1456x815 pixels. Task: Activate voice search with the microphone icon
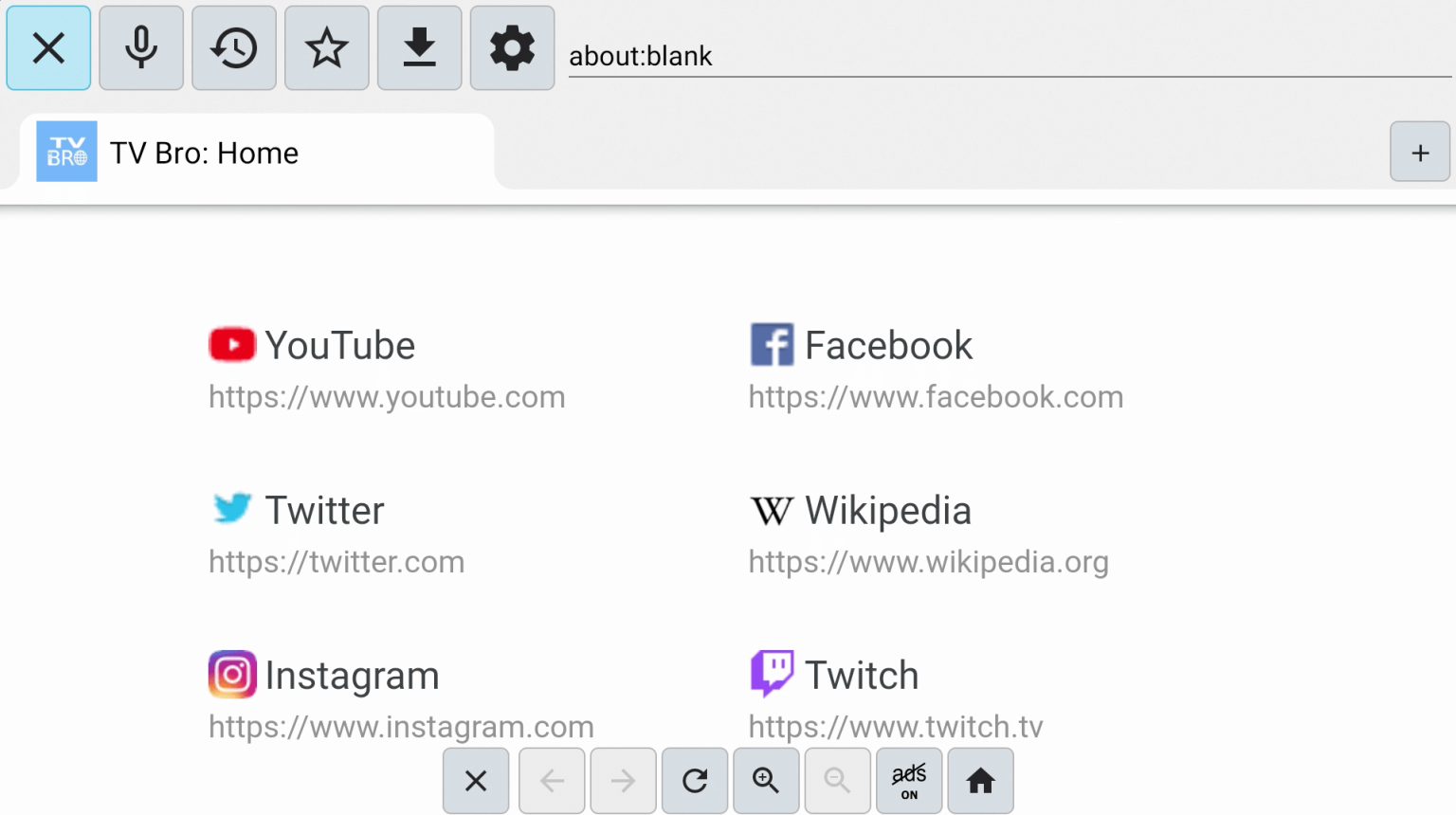tap(140, 48)
